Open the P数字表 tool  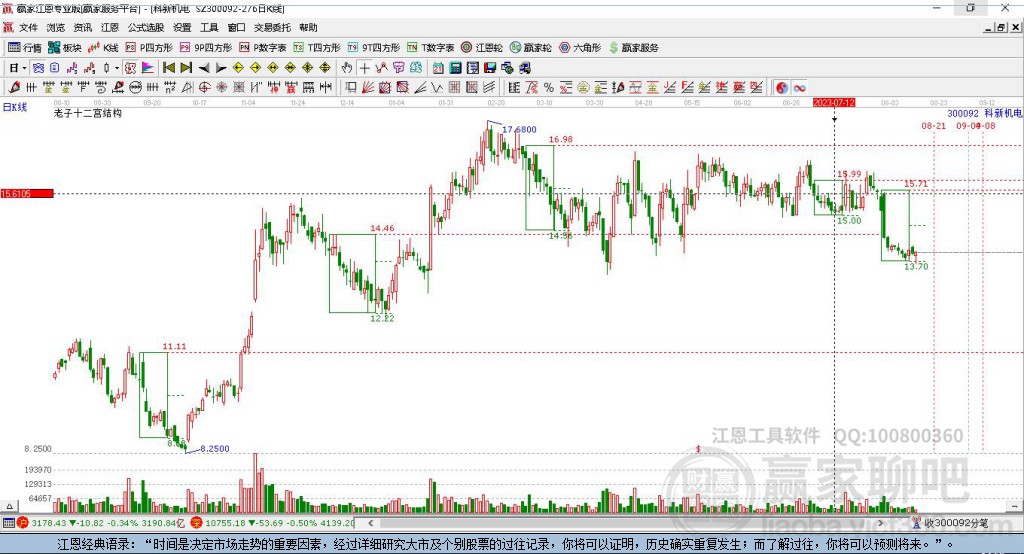(263, 48)
